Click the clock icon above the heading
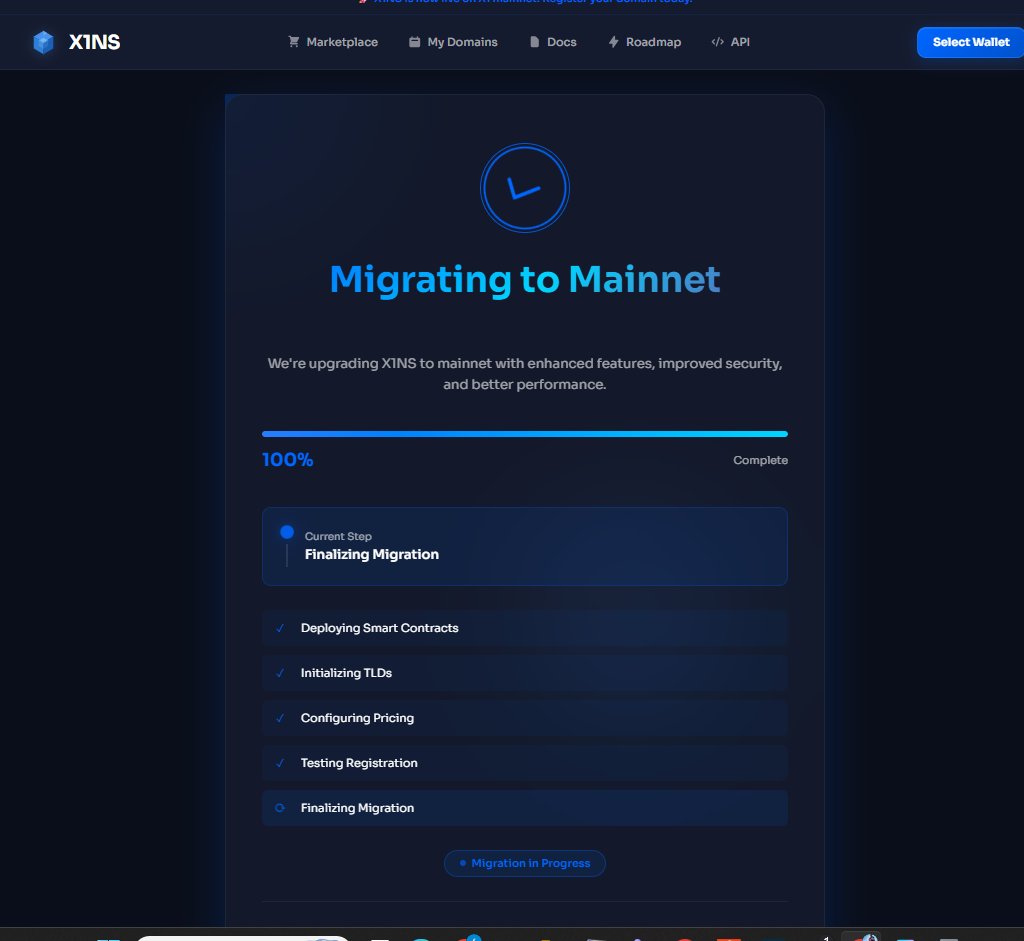 524,188
